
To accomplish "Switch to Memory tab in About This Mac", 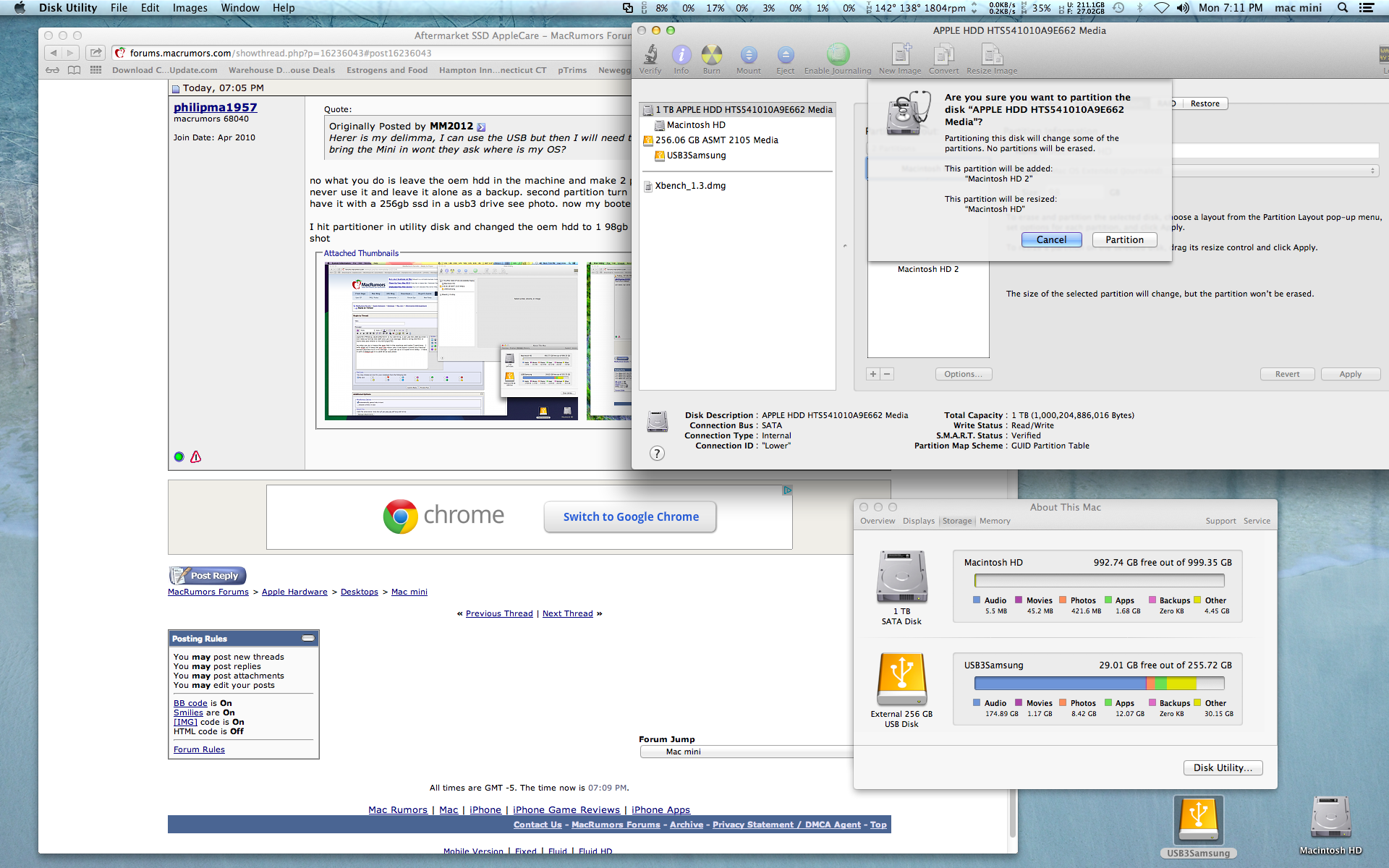I will pos(995,521).
